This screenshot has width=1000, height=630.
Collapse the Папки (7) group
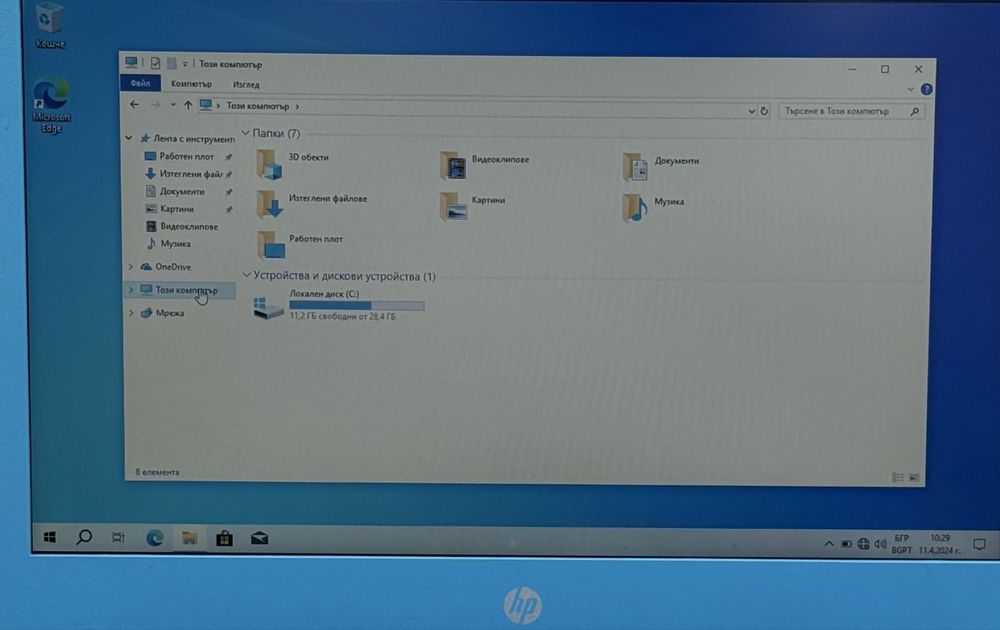pos(246,133)
